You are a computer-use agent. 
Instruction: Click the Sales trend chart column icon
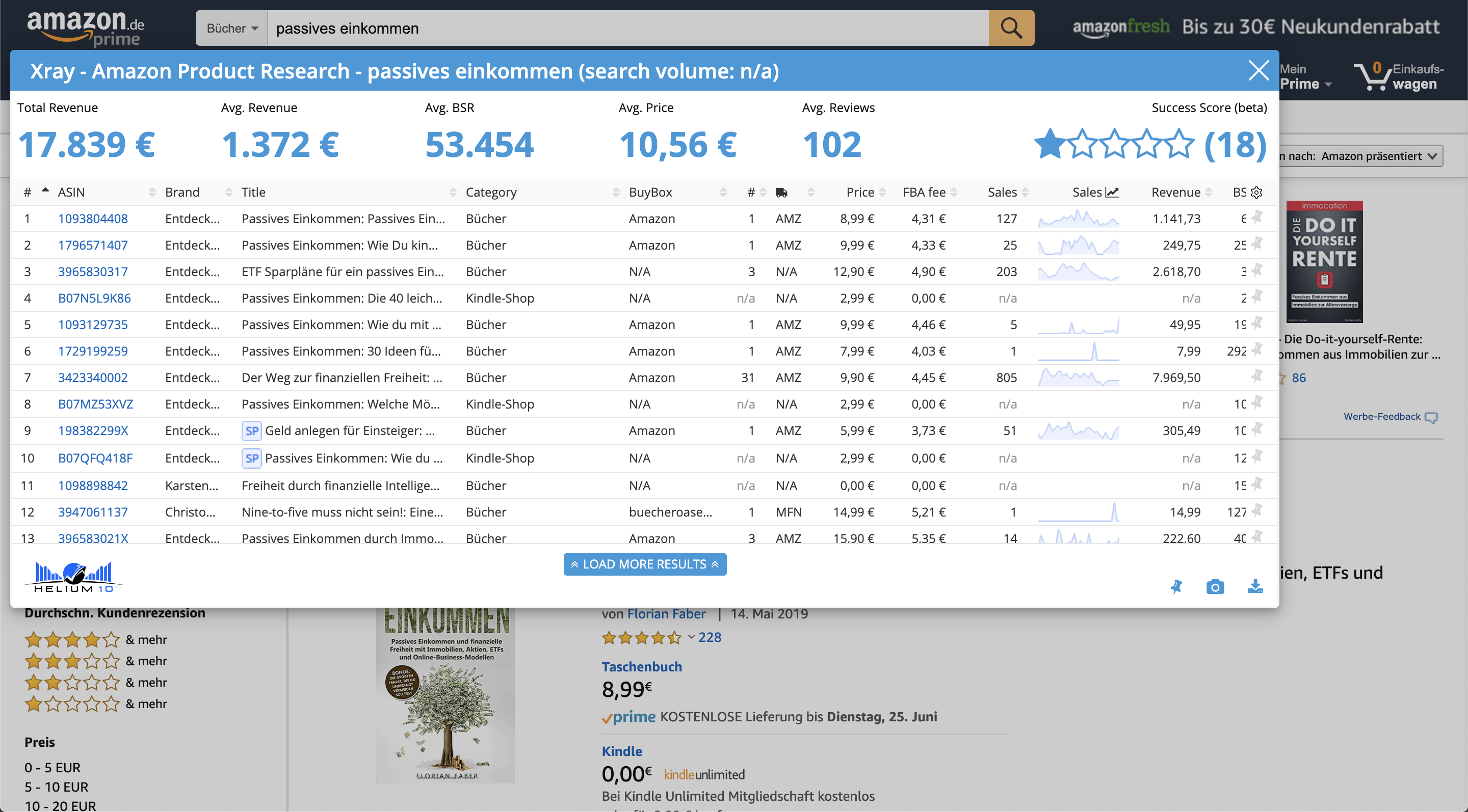coord(1112,193)
